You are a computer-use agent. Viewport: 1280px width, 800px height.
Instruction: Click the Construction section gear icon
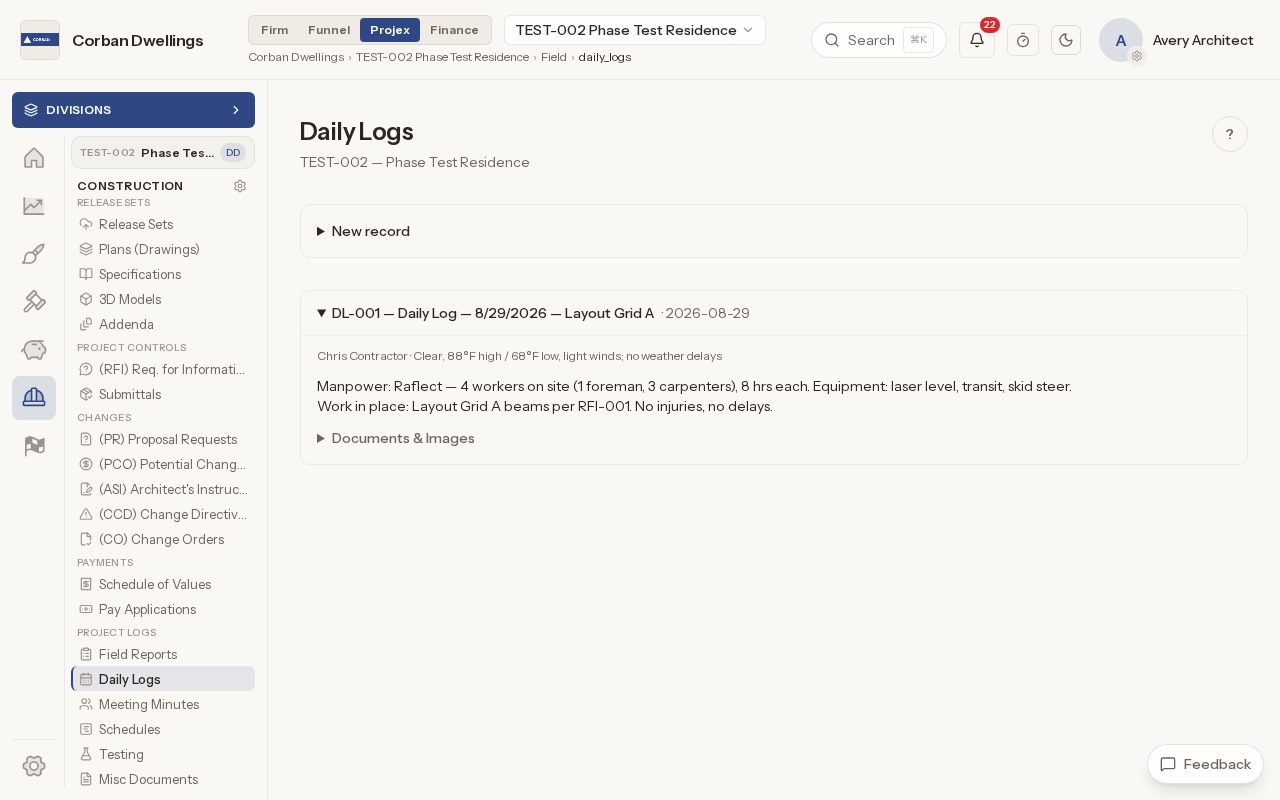tap(240, 186)
